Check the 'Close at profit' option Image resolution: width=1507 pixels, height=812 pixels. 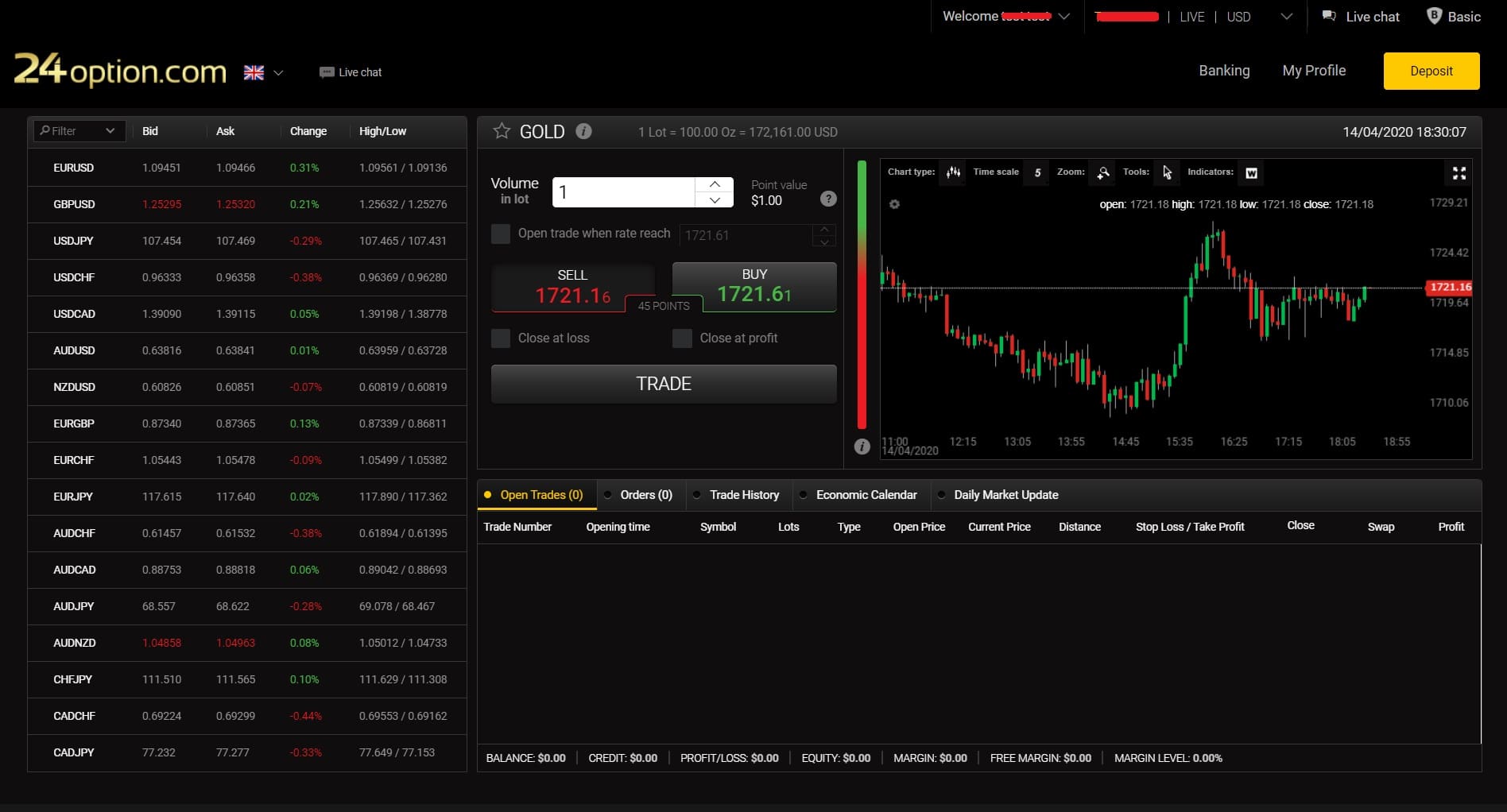[x=682, y=338]
